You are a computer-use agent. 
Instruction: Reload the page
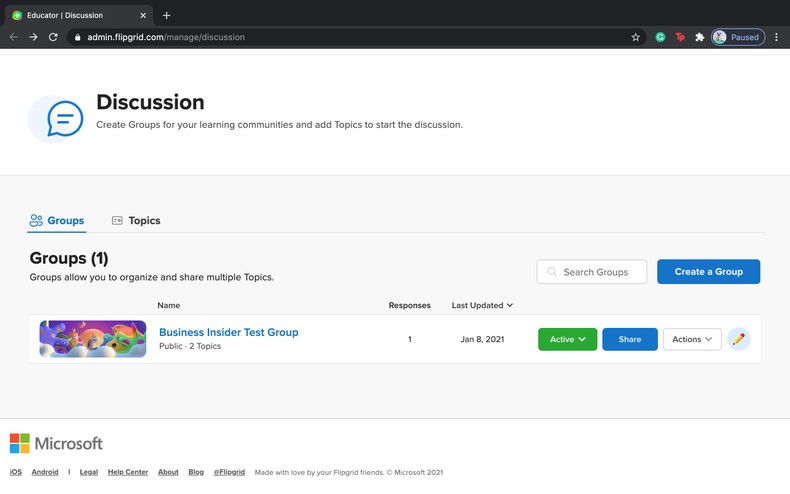53,37
